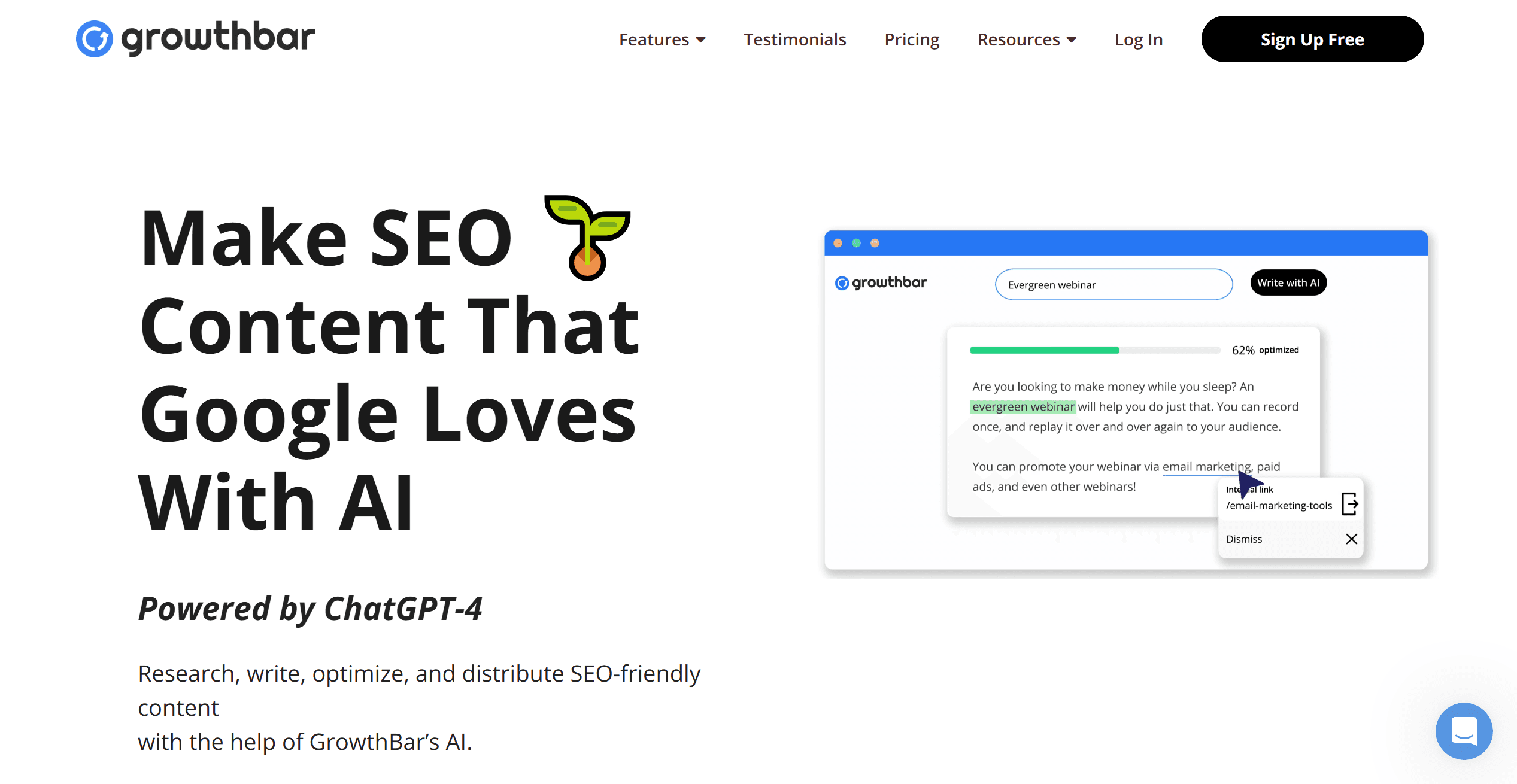Screen dimensions: 1517x784
Task: Go to the Pricing page
Action: pos(912,39)
